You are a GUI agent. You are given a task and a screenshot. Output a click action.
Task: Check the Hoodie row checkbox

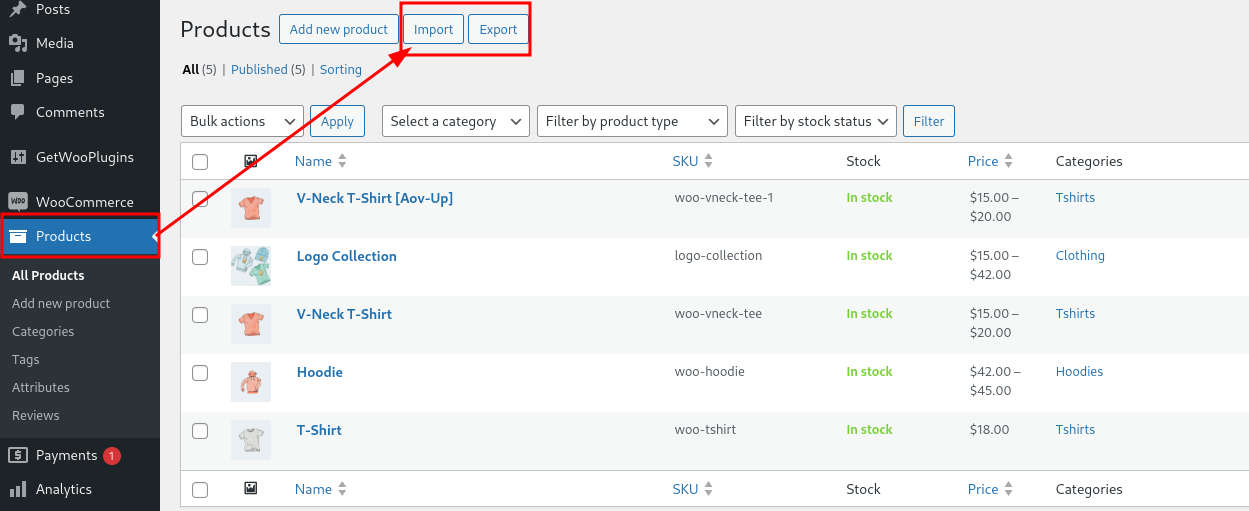click(x=200, y=373)
